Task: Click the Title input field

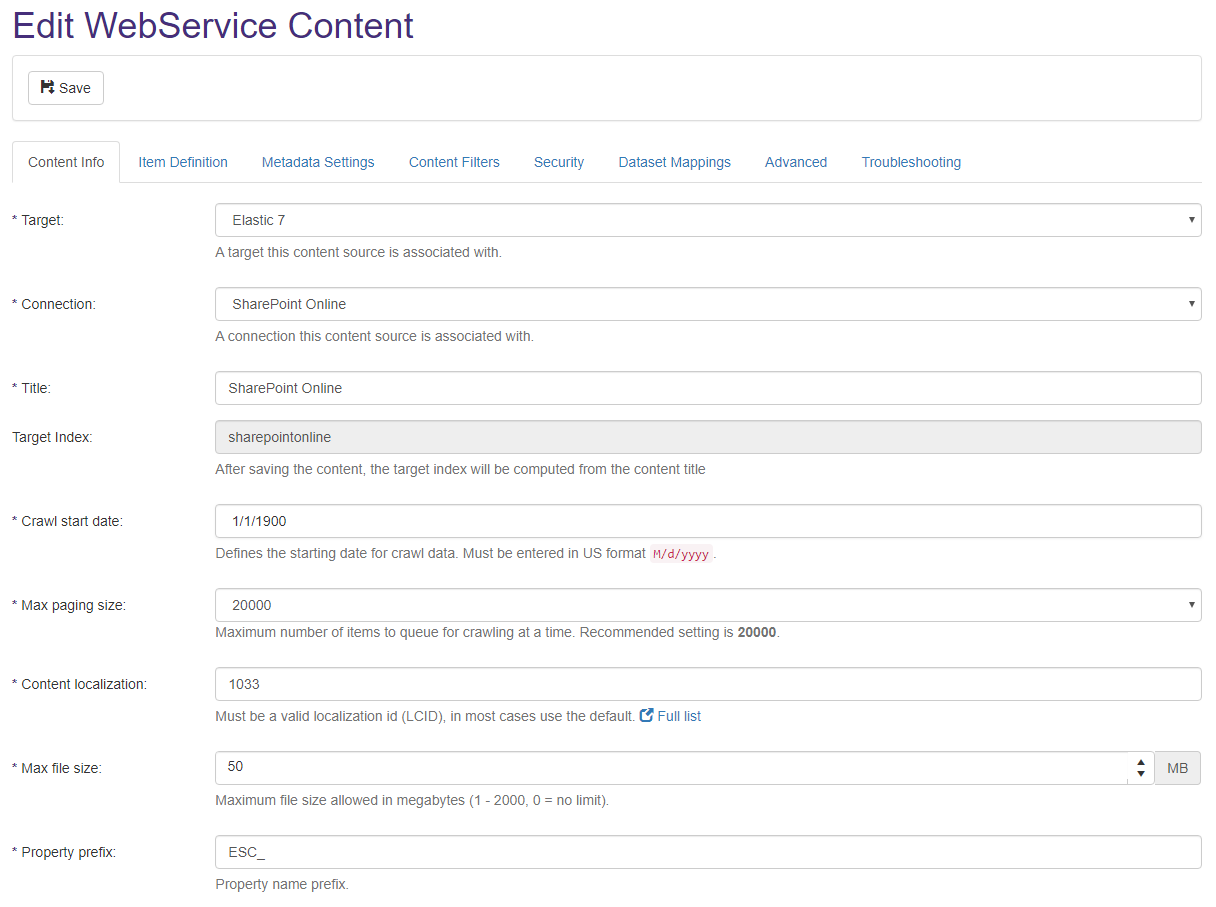Action: coord(707,388)
